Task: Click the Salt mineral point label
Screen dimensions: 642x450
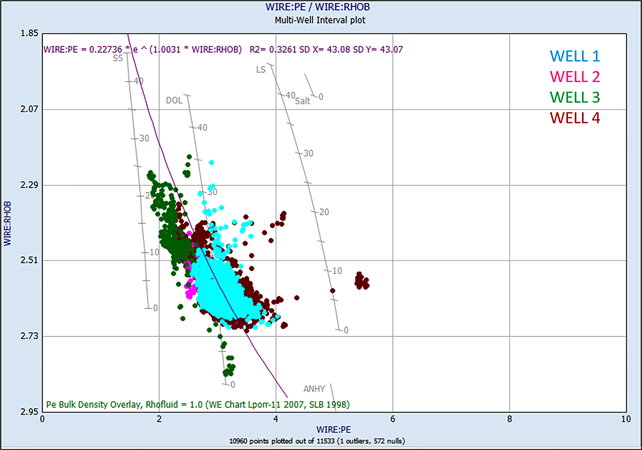Action: [303, 100]
